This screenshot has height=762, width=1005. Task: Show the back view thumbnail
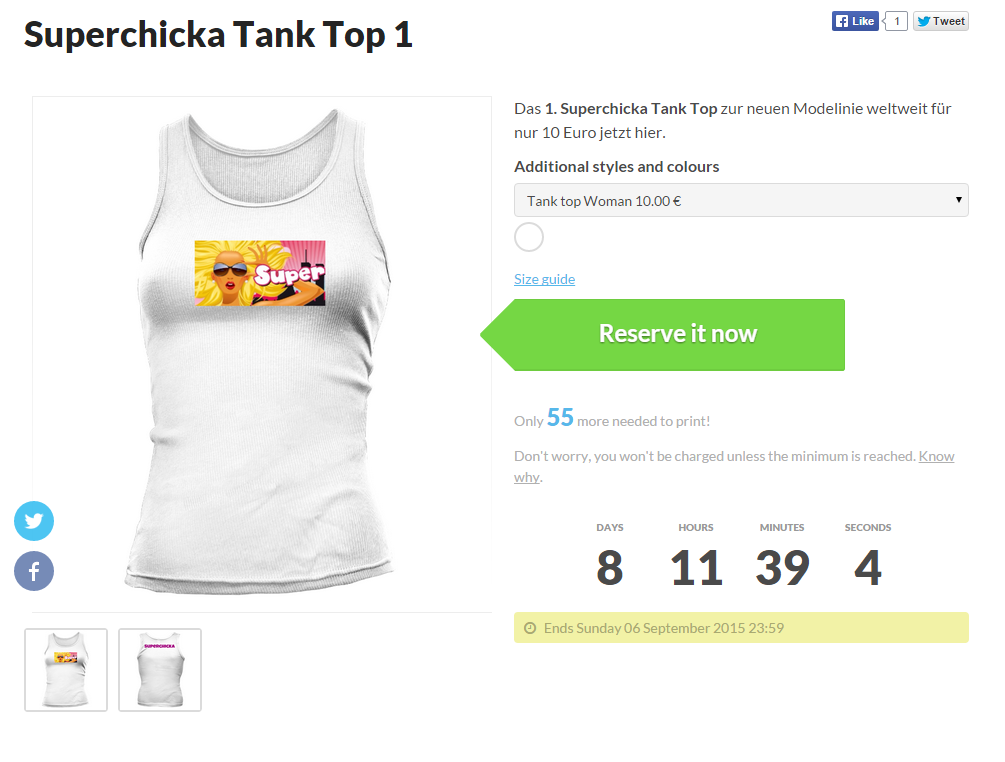[160, 670]
